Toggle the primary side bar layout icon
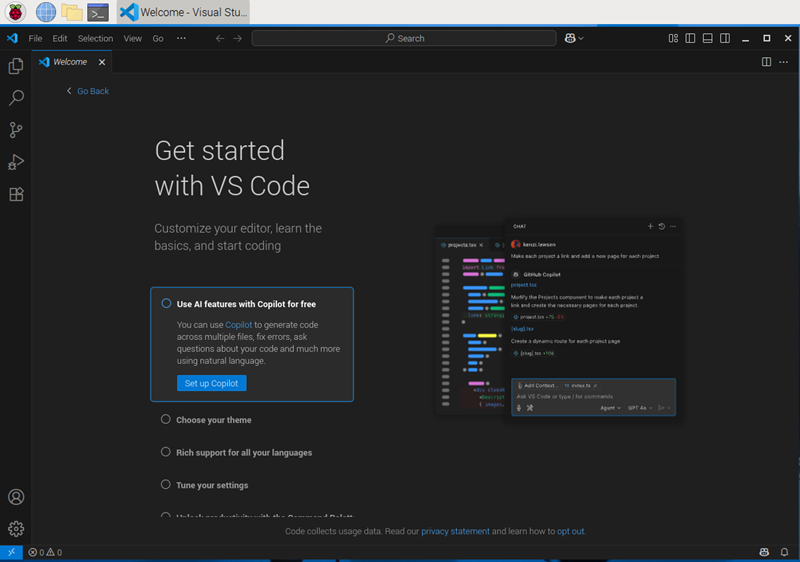The height and width of the screenshot is (562, 800). tap(690, 38)
